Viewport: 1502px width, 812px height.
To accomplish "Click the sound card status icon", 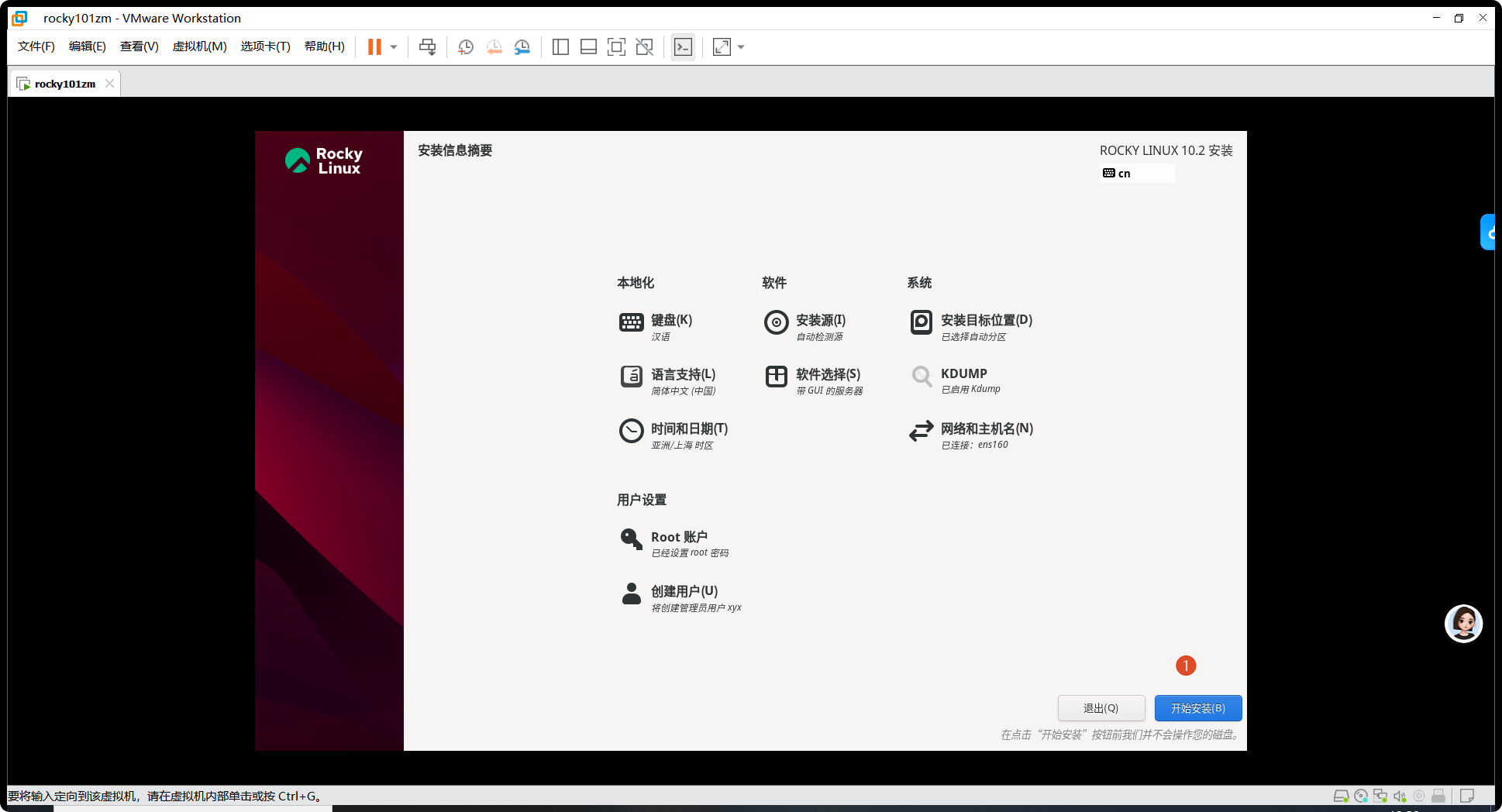I will (1400, 796).
